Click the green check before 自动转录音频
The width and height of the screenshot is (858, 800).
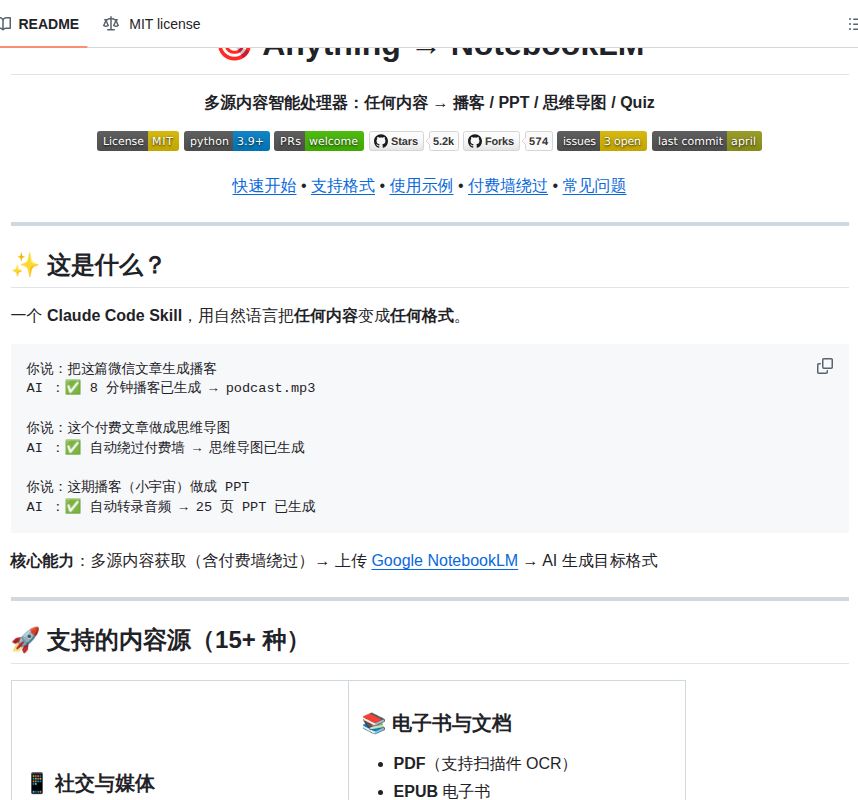[73, 507]
